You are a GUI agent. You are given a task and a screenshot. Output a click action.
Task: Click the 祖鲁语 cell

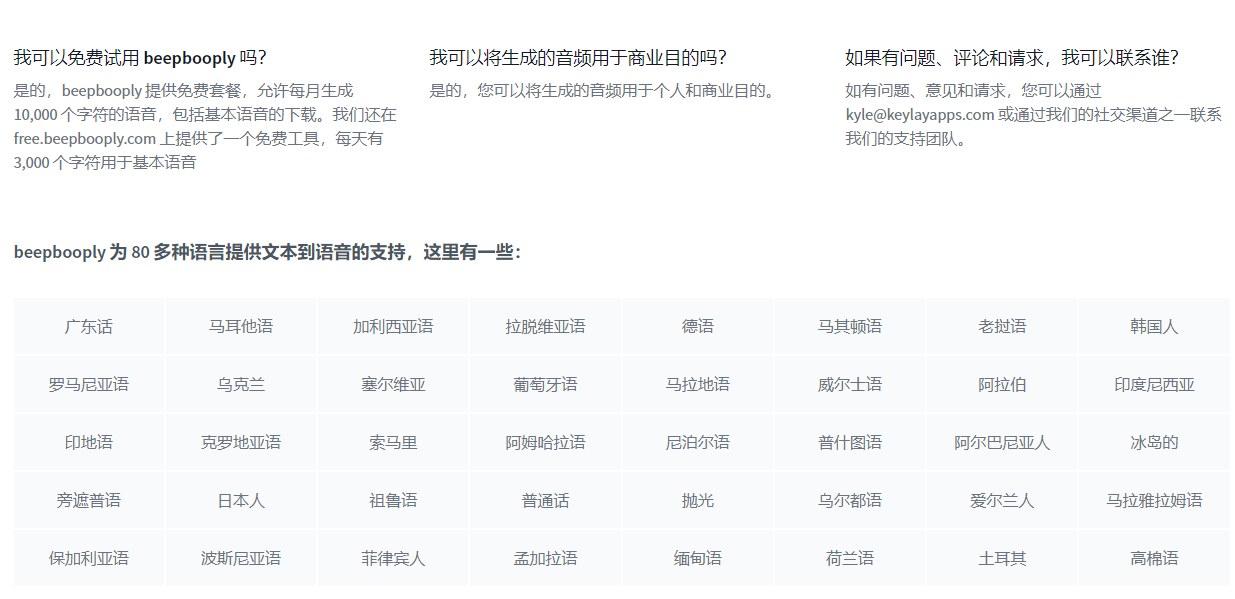coord(393,500)
